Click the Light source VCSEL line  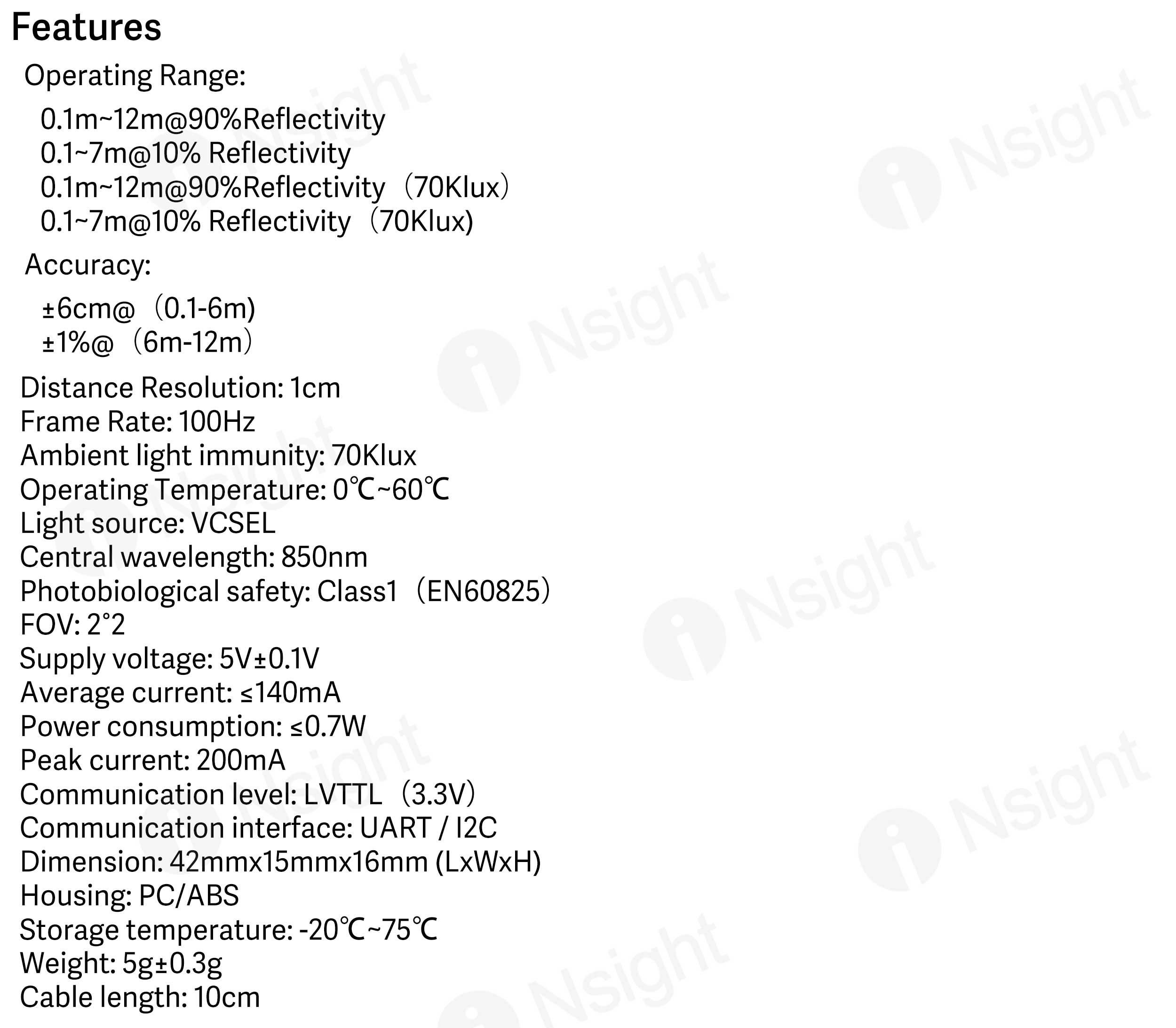(148, 523)
